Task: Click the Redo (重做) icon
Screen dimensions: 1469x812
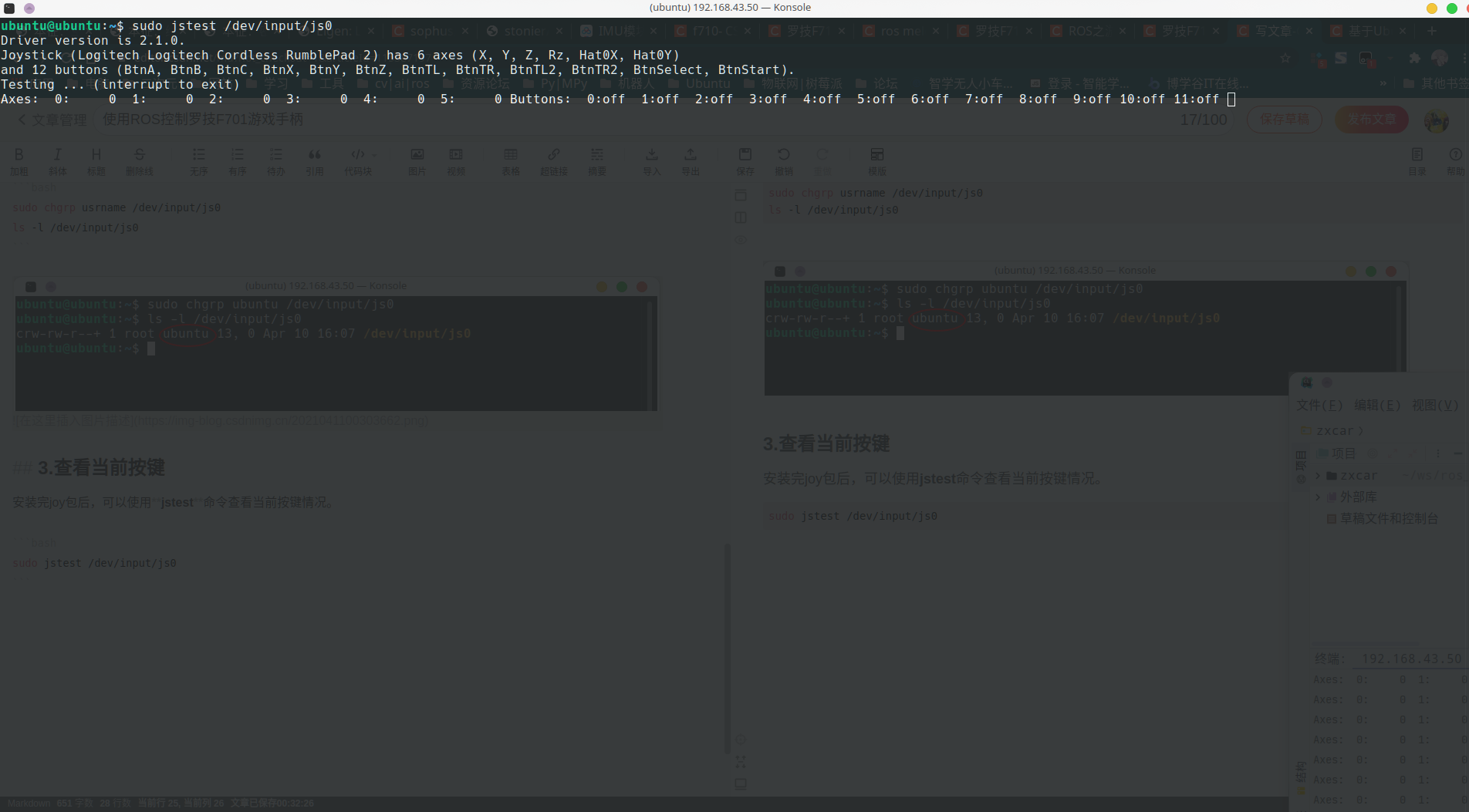Action: 823,160
